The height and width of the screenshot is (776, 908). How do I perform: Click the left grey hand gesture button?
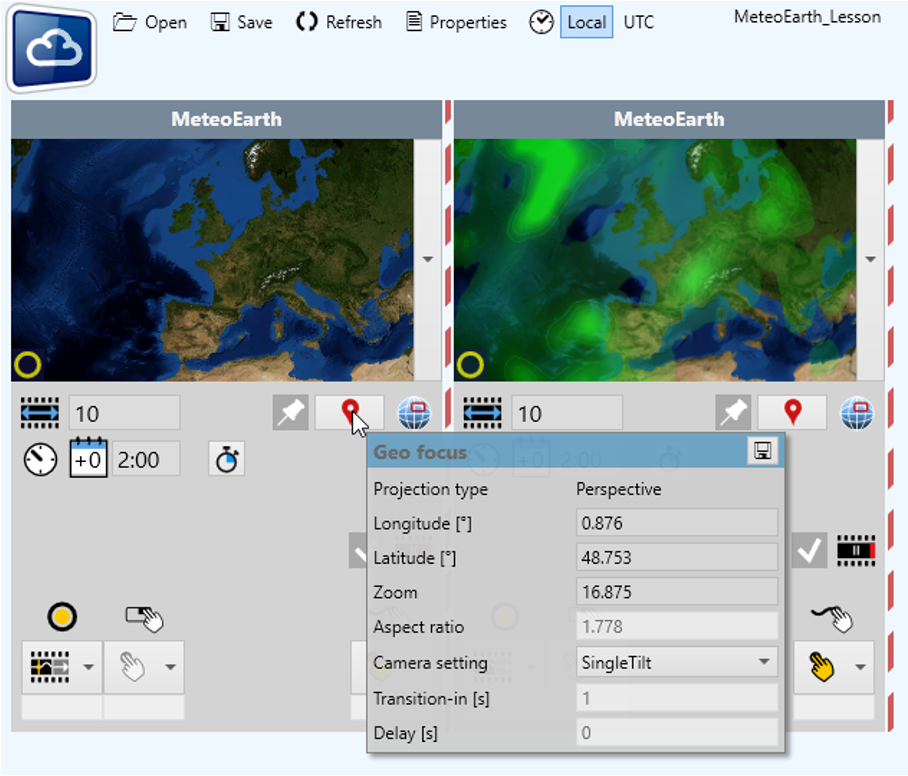tap(132, 667)
